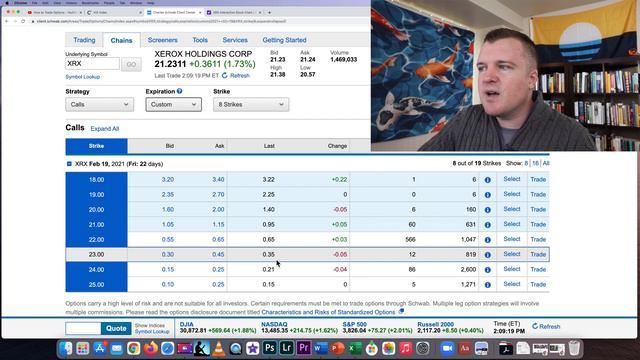The image size is (640, 360).
Task: Click Select for the 22.00 strike
Action: (511, 239)
